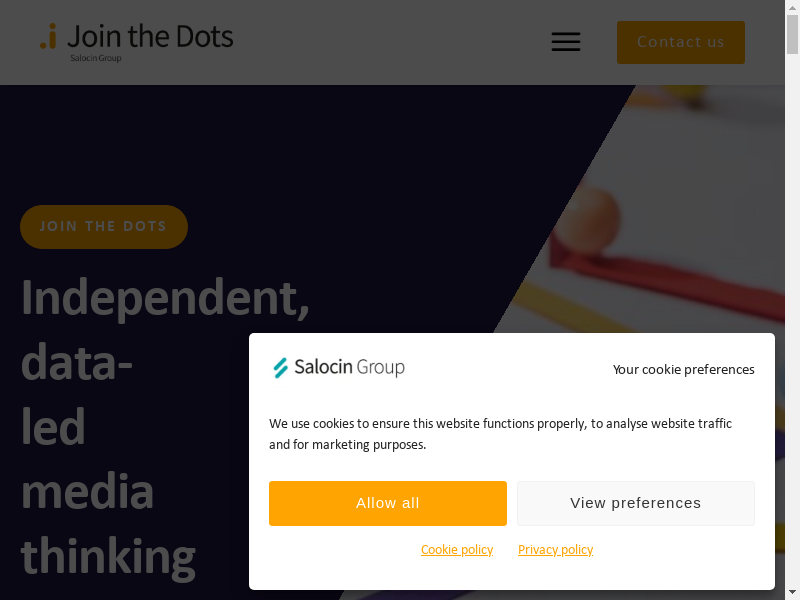This screenshot has height=600, width=800.
Task: Click the scrollbar up arrow
Action: [x=792, y=8]
